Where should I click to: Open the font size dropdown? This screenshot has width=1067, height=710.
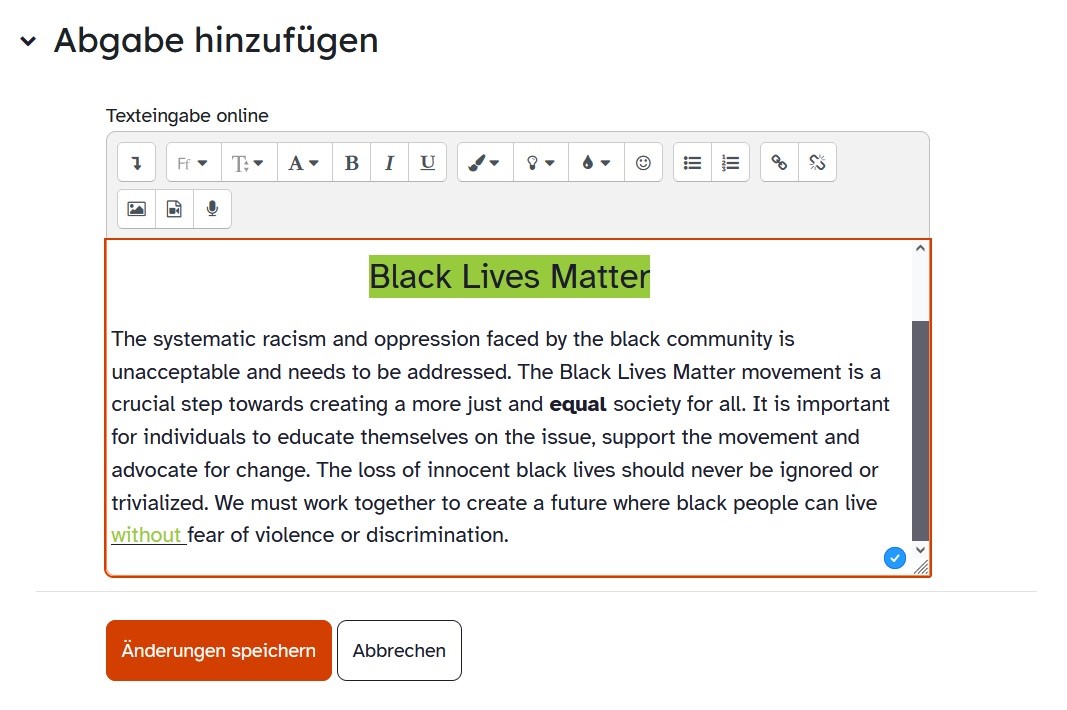tap(248, 163)
